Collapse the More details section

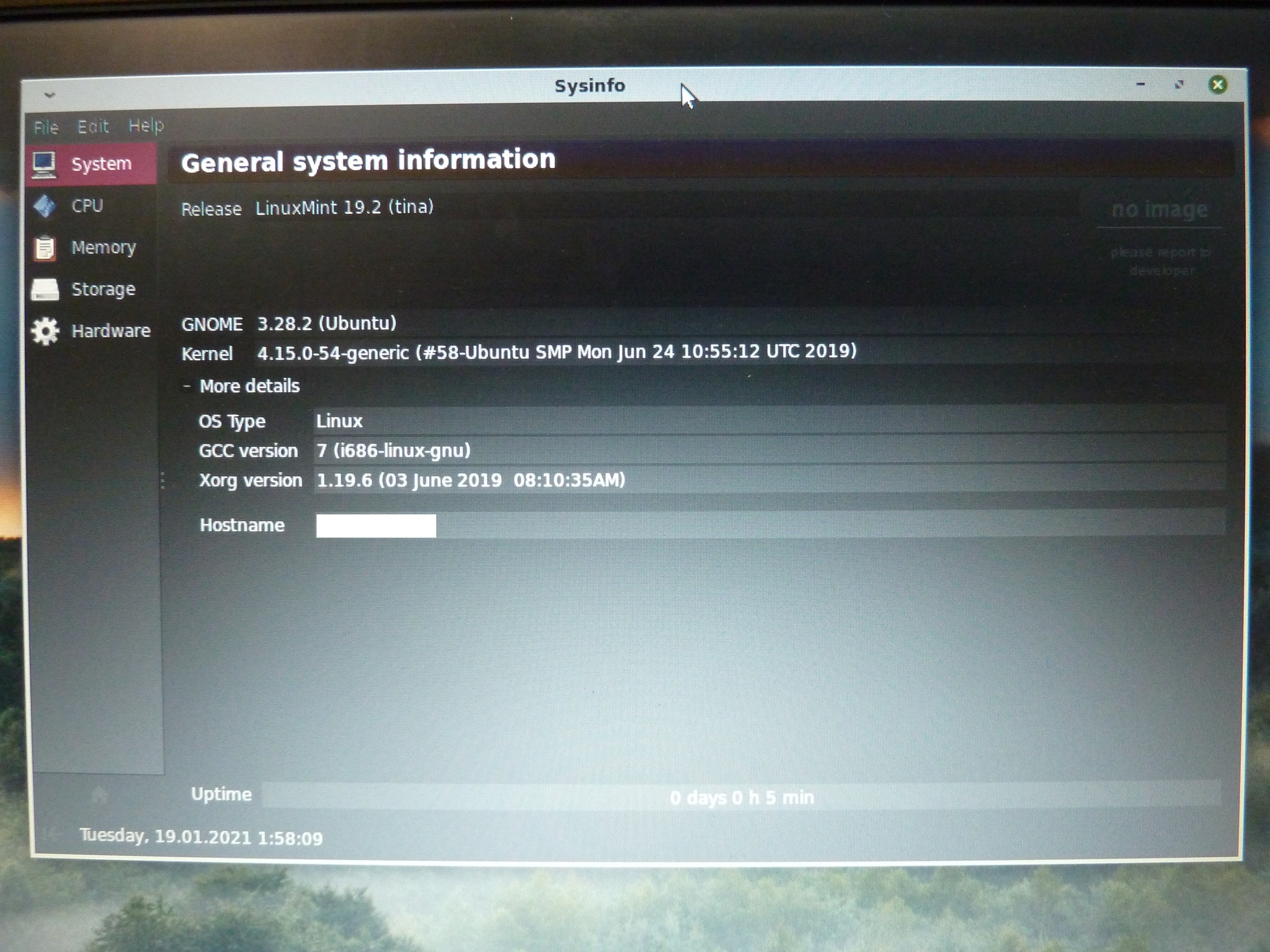tap(187, 386)
